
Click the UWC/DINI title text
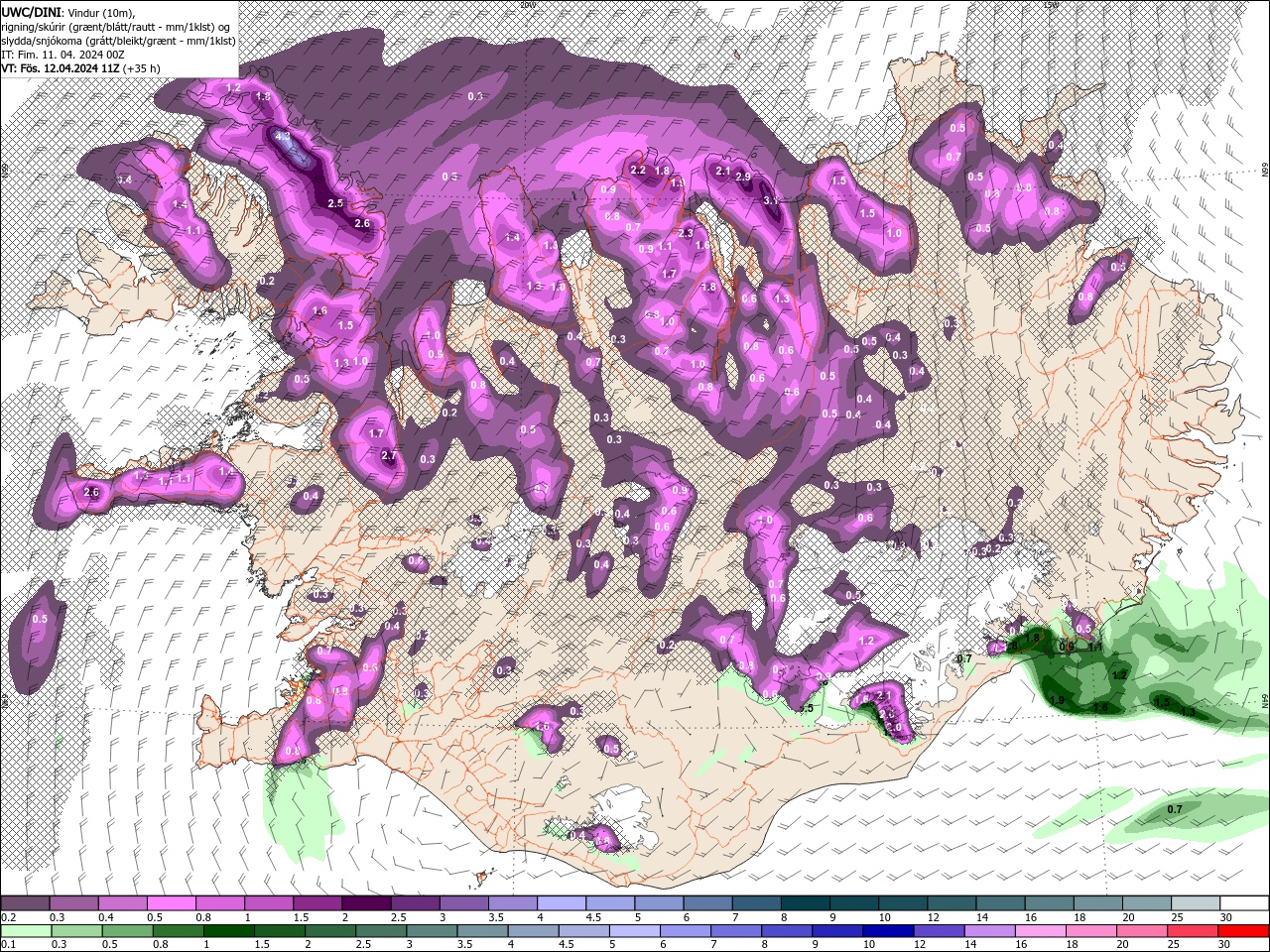[x=31, y=12]
